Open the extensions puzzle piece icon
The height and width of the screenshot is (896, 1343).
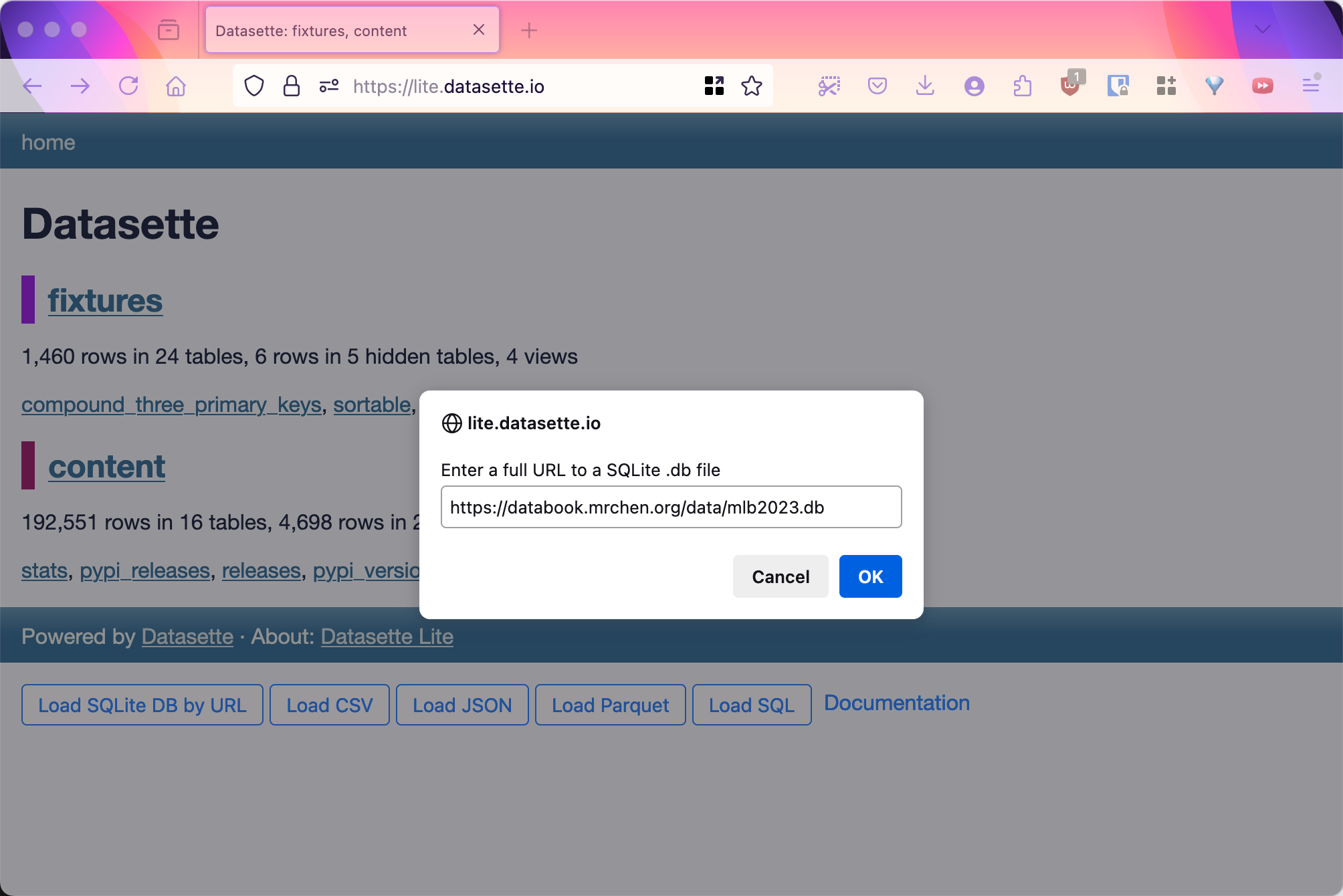pos(1022,86)
